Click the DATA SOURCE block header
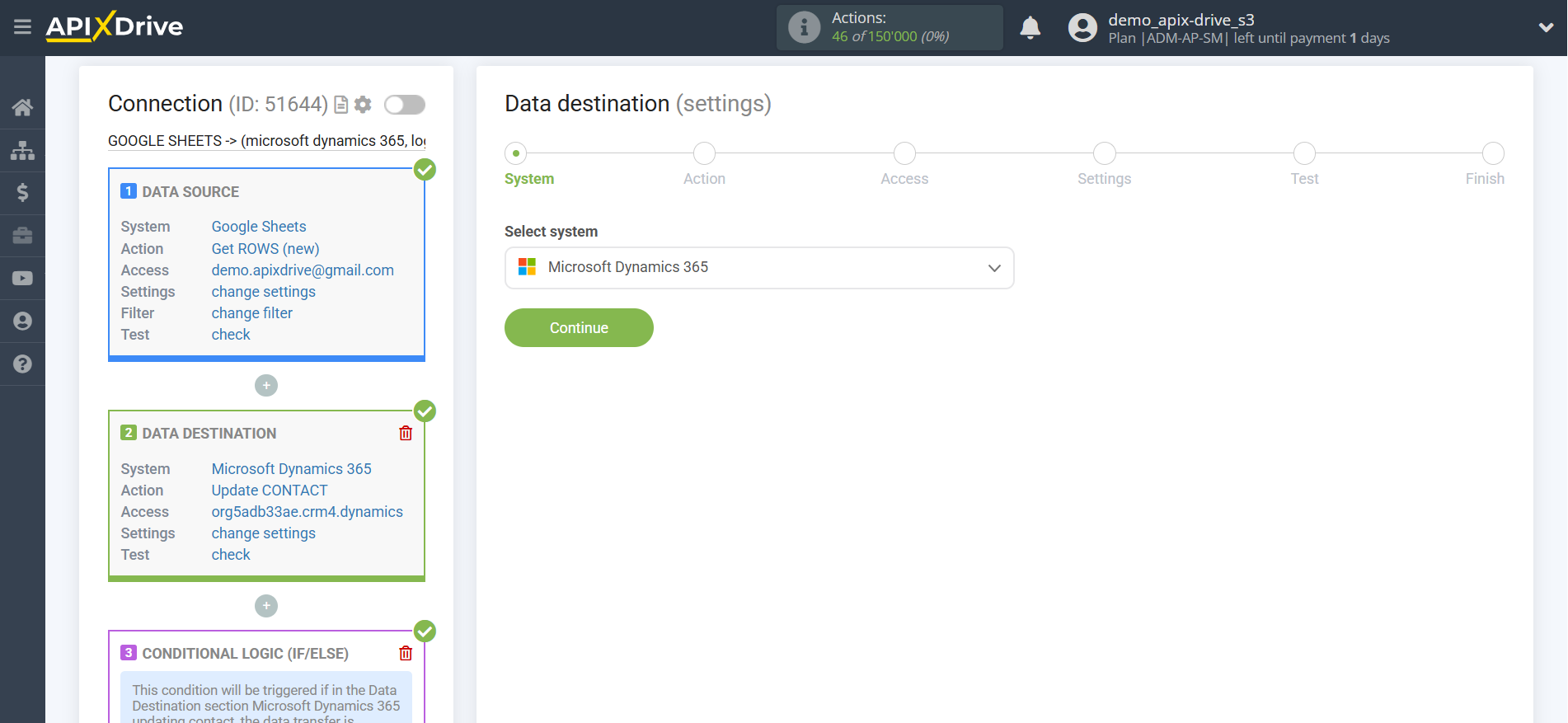The image size is (1568, 723). click(190, 192)
